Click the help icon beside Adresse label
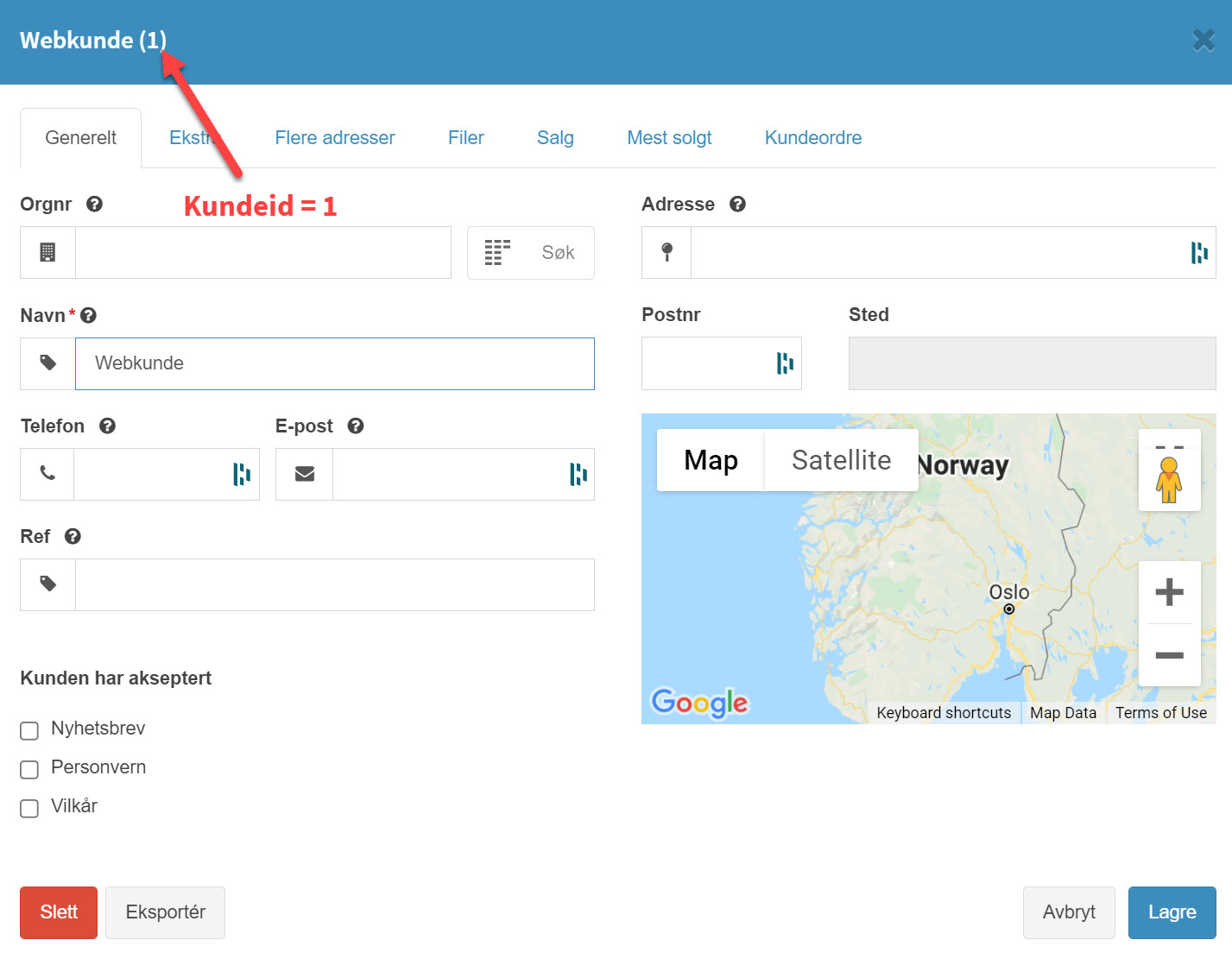 737,205
